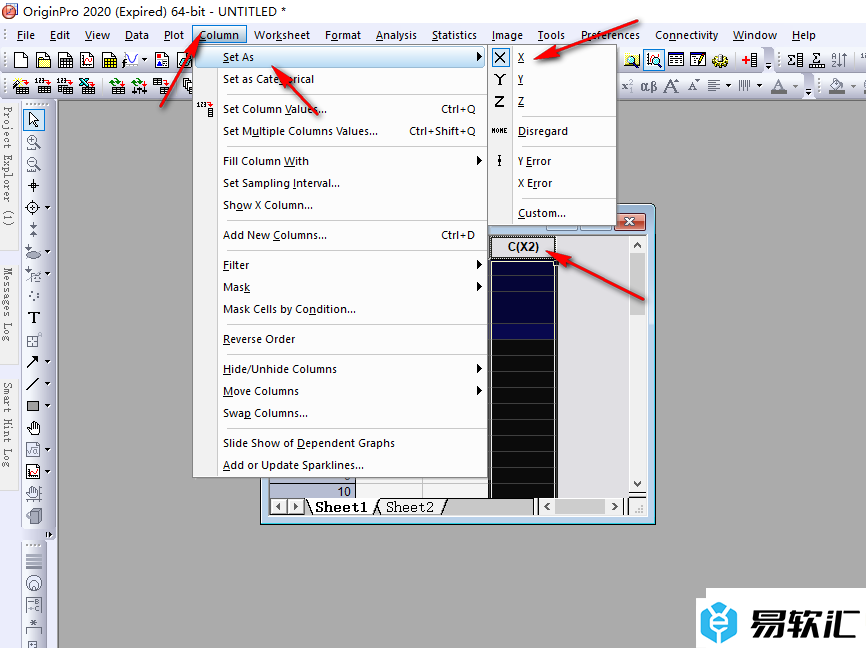Click the Import Wizard icon
This screenshot has height=648, width=866.
pyautogui.click(x=21, y=86)
